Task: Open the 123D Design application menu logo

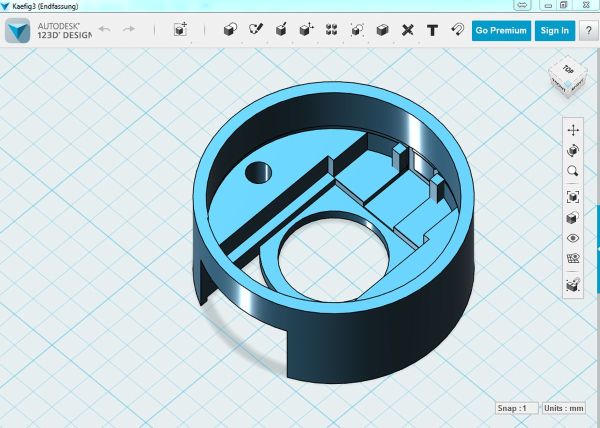Action: coord(18,30)
